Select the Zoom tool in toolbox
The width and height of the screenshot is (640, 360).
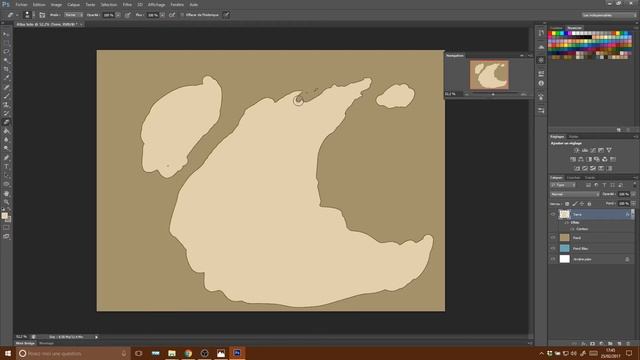(x=6, y=202)
